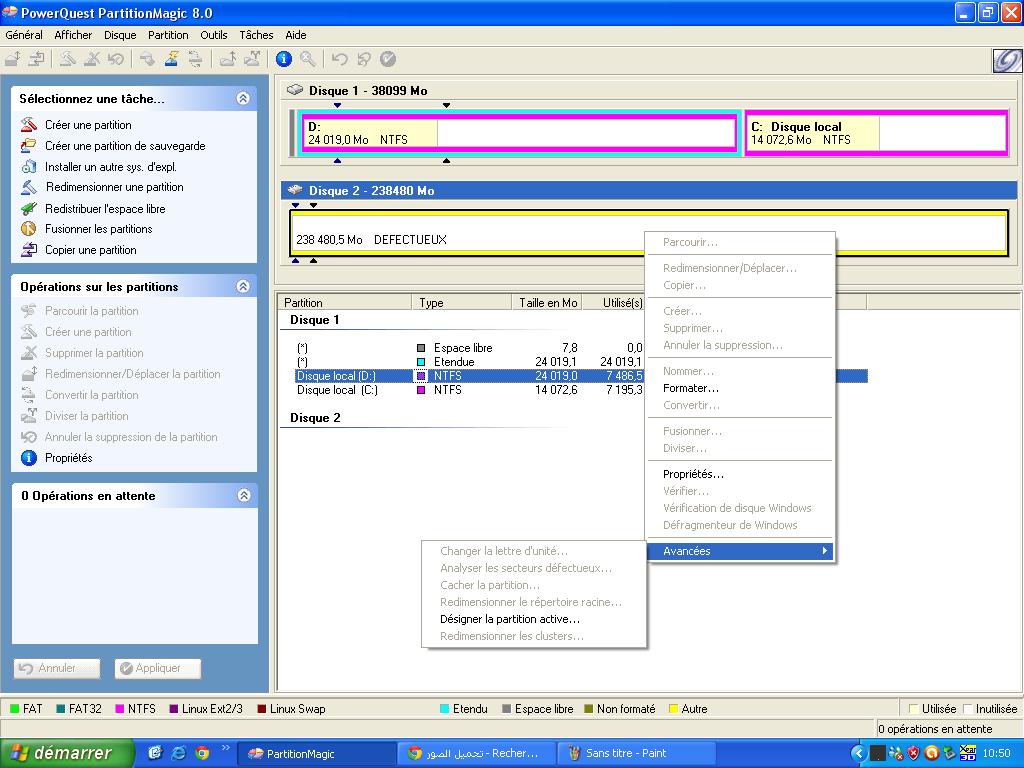Open the Outils menu
Image resolution: width=1024 pixels, height=768 pixels.
214,35
